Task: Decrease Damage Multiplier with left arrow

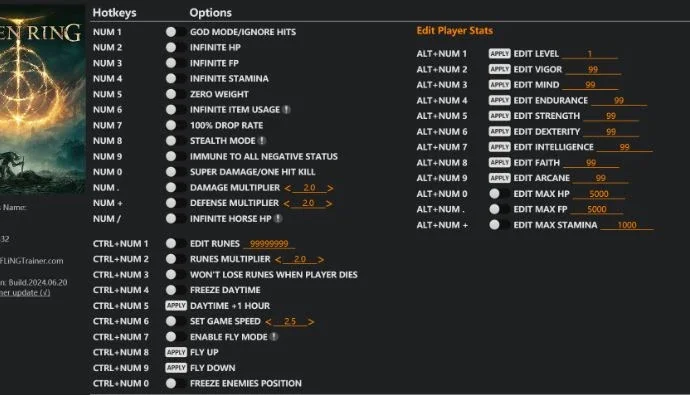Action: [x=287, y=188]
